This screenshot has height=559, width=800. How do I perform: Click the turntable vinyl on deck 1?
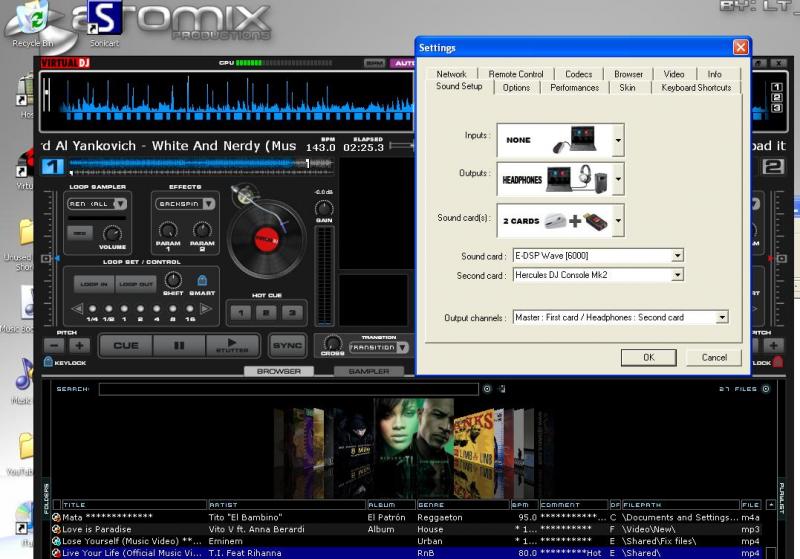266,239
